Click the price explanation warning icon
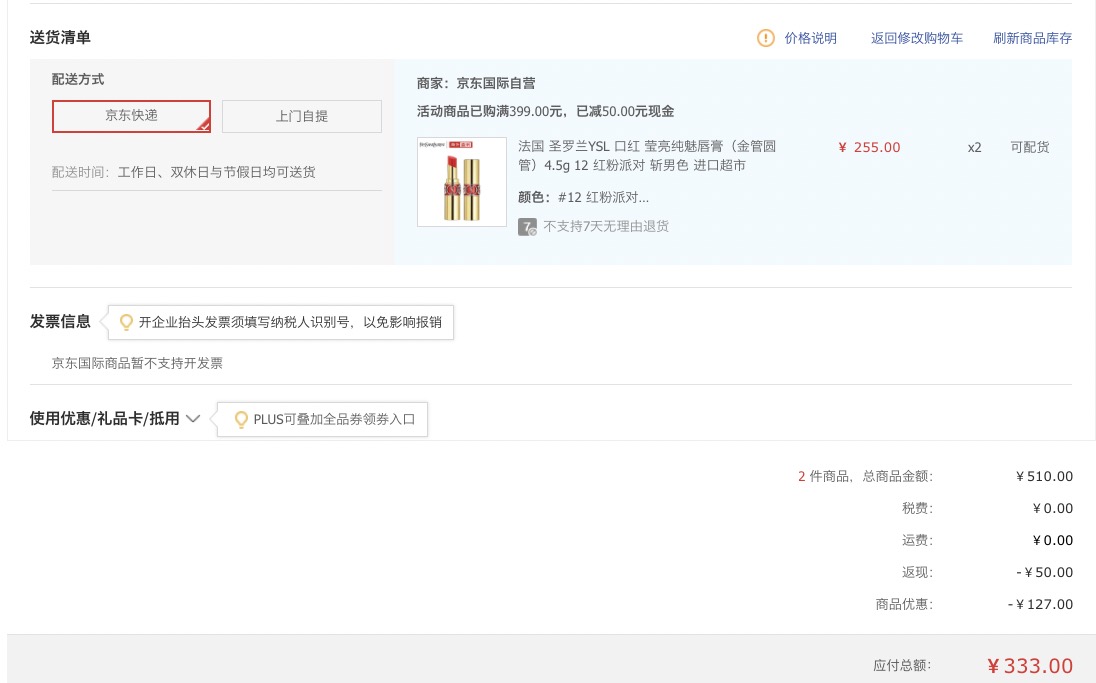This screenshot has width=1096, height=683. point(765,38)
